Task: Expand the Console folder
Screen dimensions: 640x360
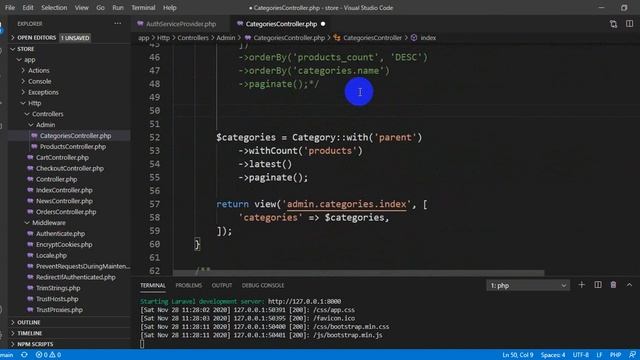Action: [40, 81]
